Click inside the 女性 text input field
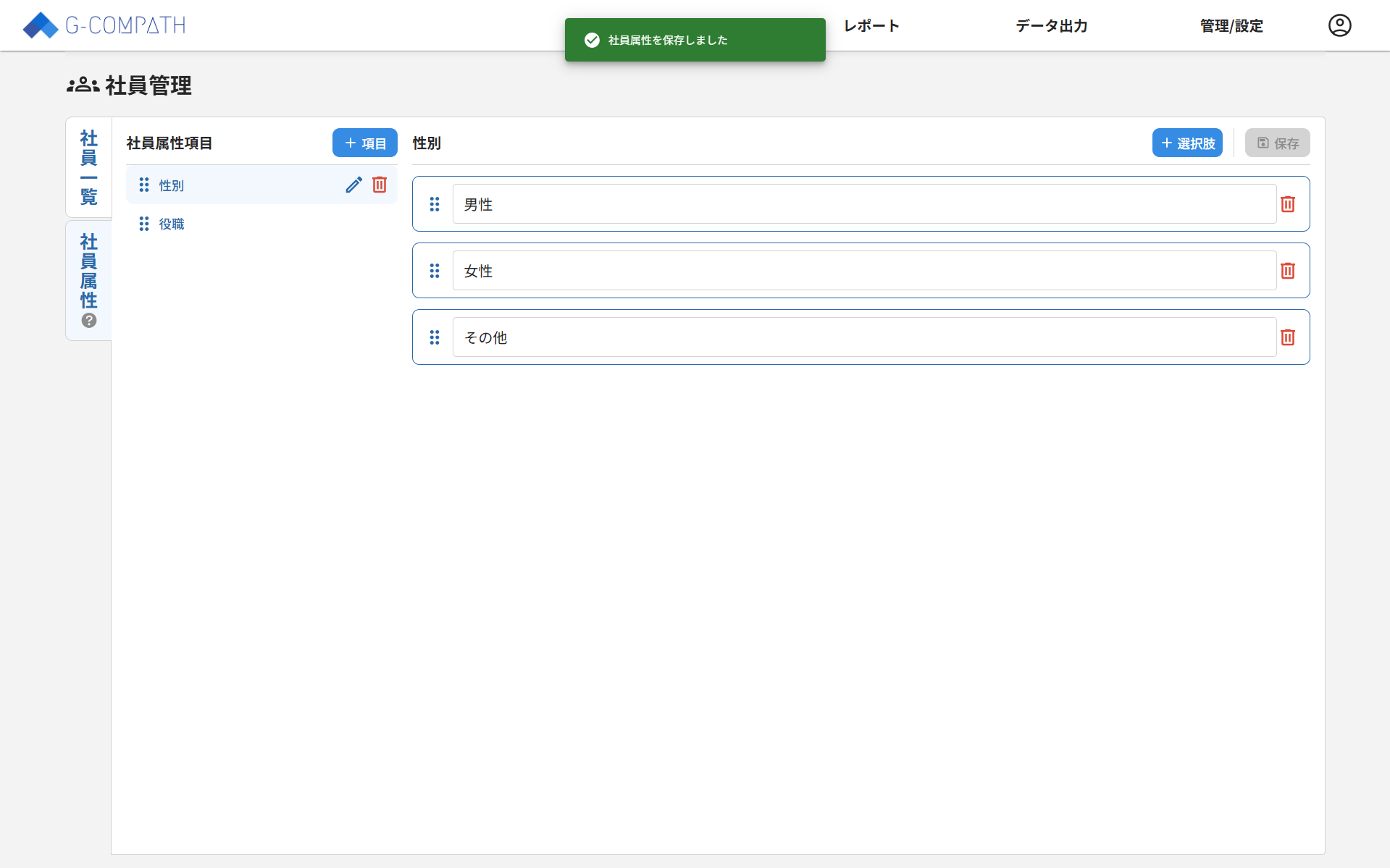 [x=797, y=271]
